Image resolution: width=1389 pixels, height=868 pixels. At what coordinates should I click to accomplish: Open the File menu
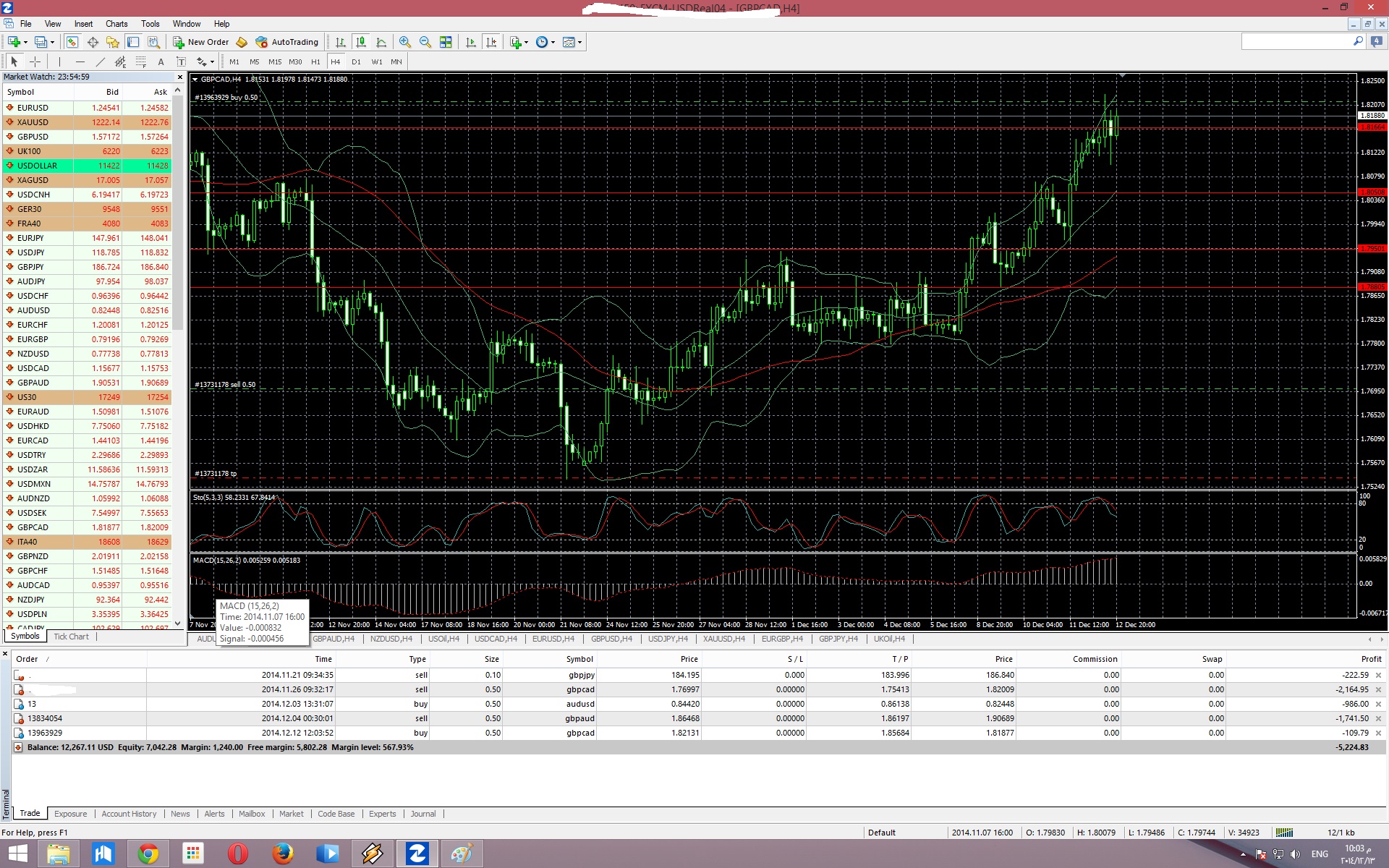(25, 24)
